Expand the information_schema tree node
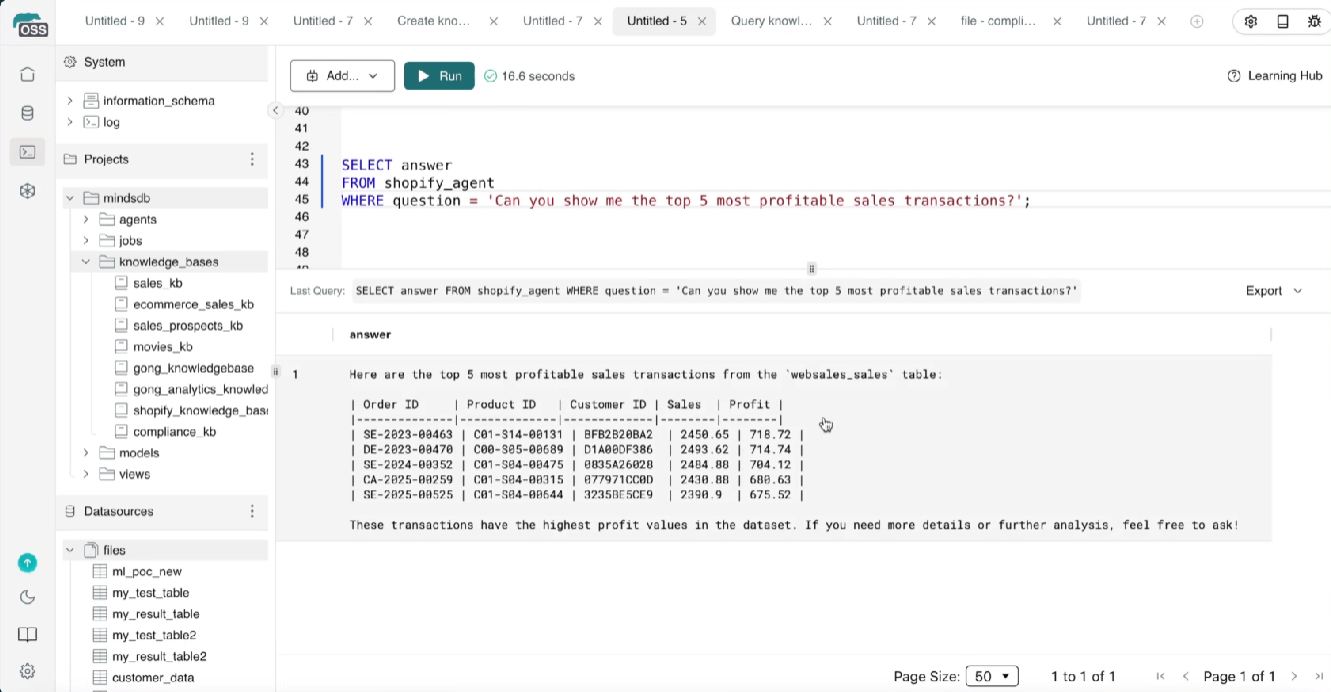This screenshot has width=1331, height=692. pos(70,101)
